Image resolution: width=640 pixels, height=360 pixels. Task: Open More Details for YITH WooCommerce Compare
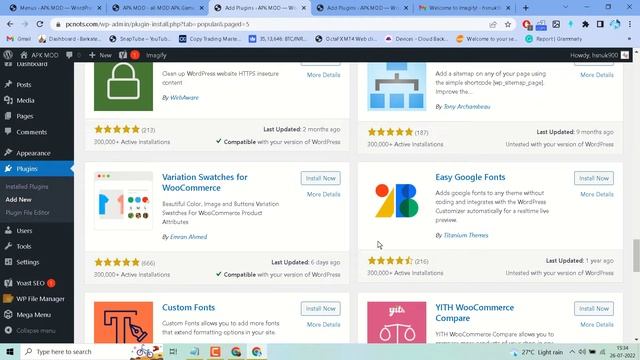pyautogui.click(x=597, y=324)
